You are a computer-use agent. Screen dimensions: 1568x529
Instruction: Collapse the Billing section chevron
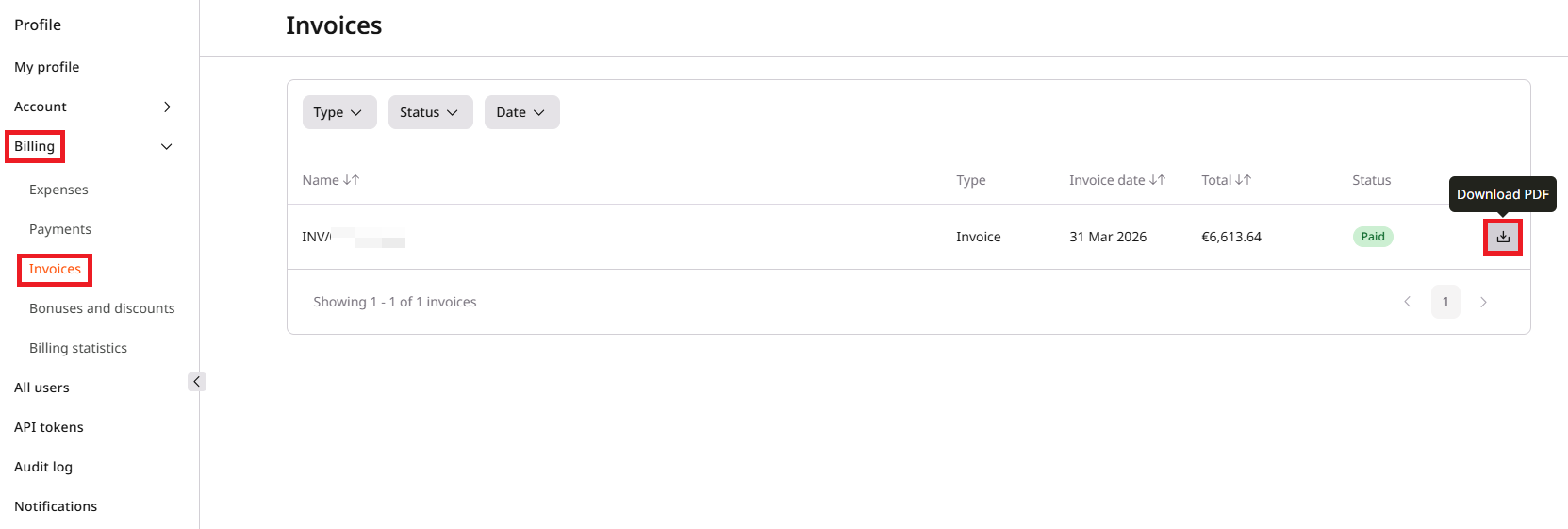point(167,146)
